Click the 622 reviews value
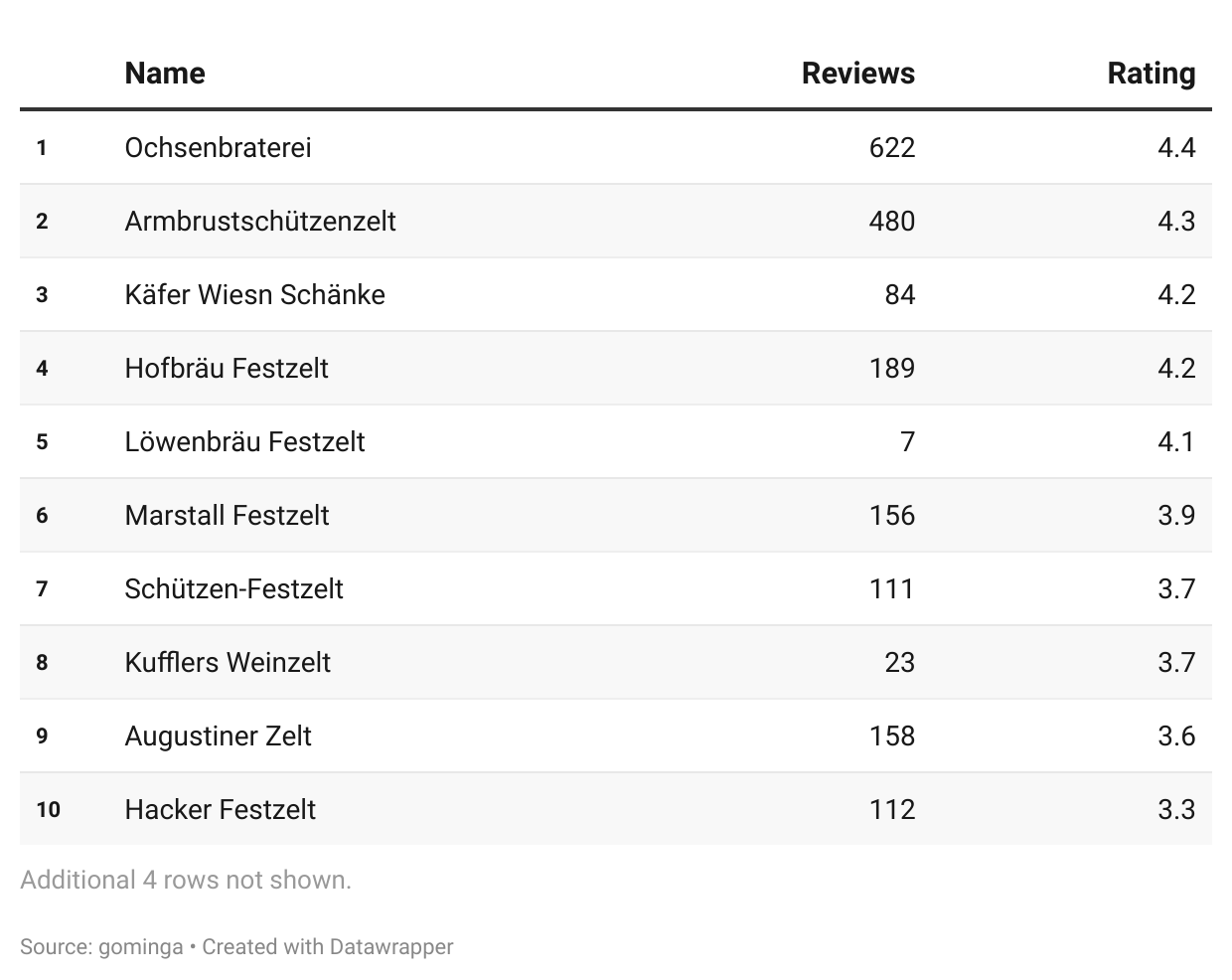1232x980 pixels. [891, 148]
